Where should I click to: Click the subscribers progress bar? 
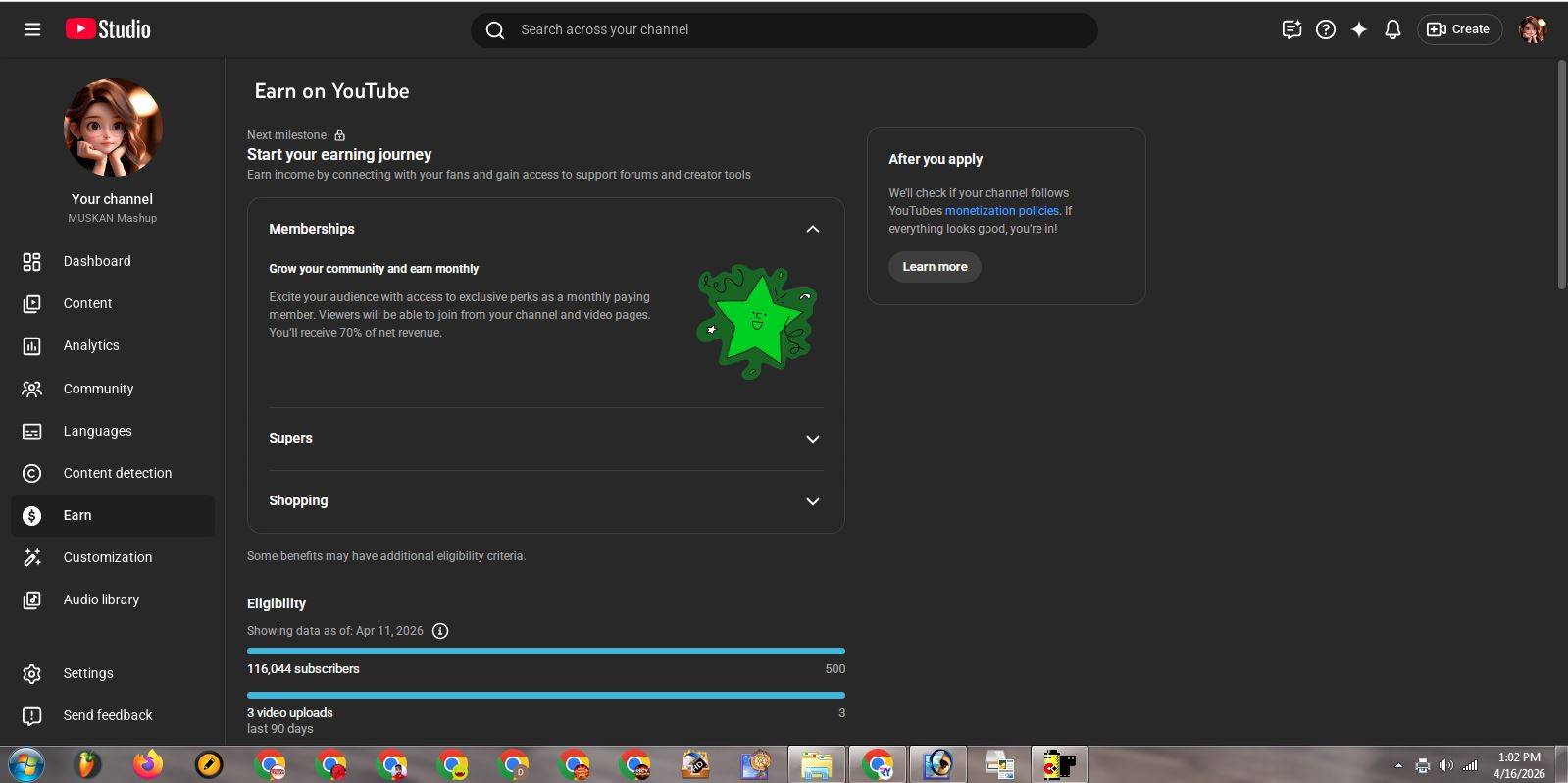[545, 651]
